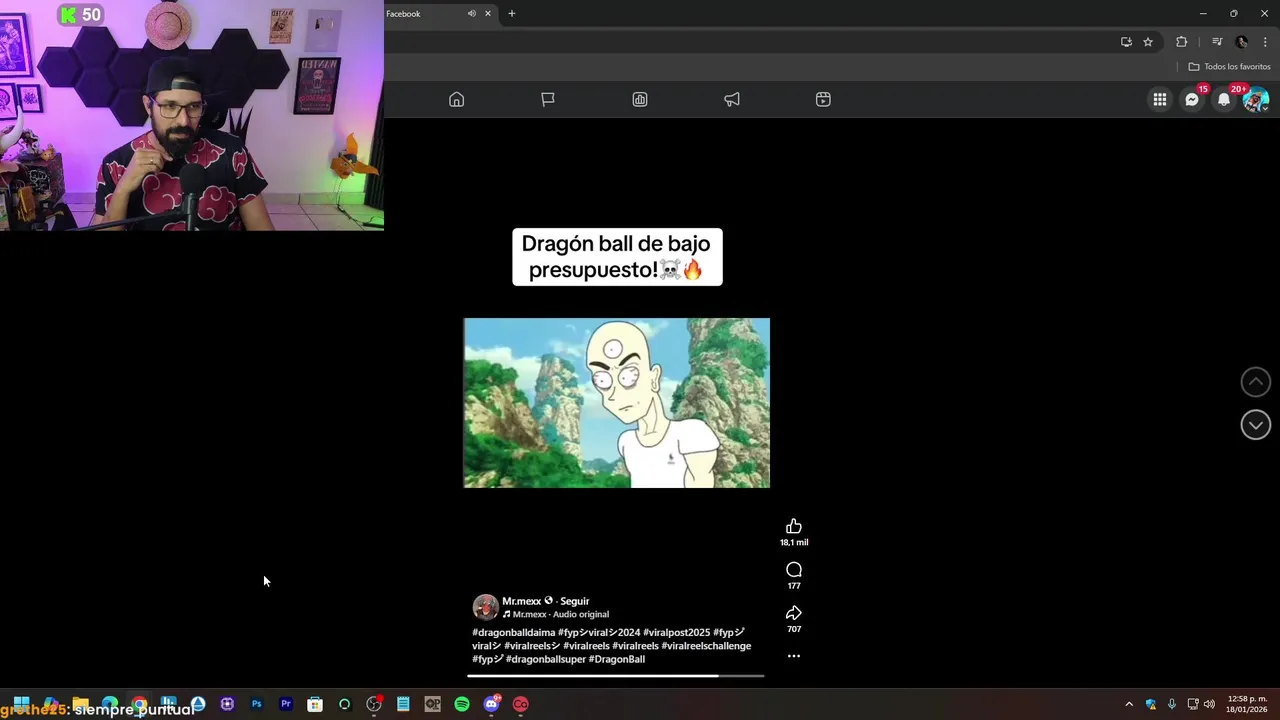Viewport: 1280px width, 720px height.
Task: Bookmark this page with star icon
Action: pyautogui.click(x=1148, y=42)
